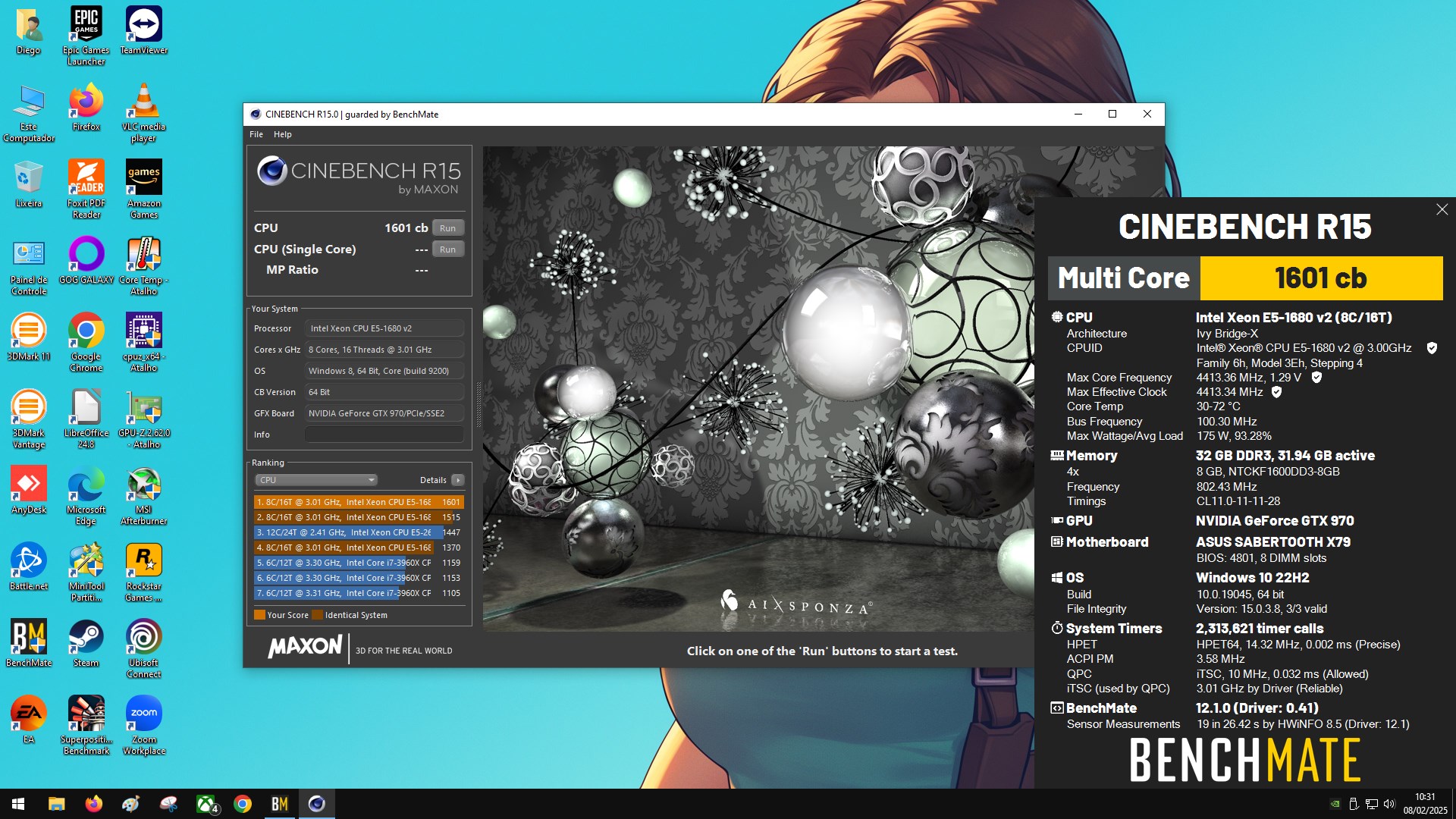Screen dimensions: 1456x819
Task: Click the MAXON logo in Cinebench footer
Action: point(305,647)
